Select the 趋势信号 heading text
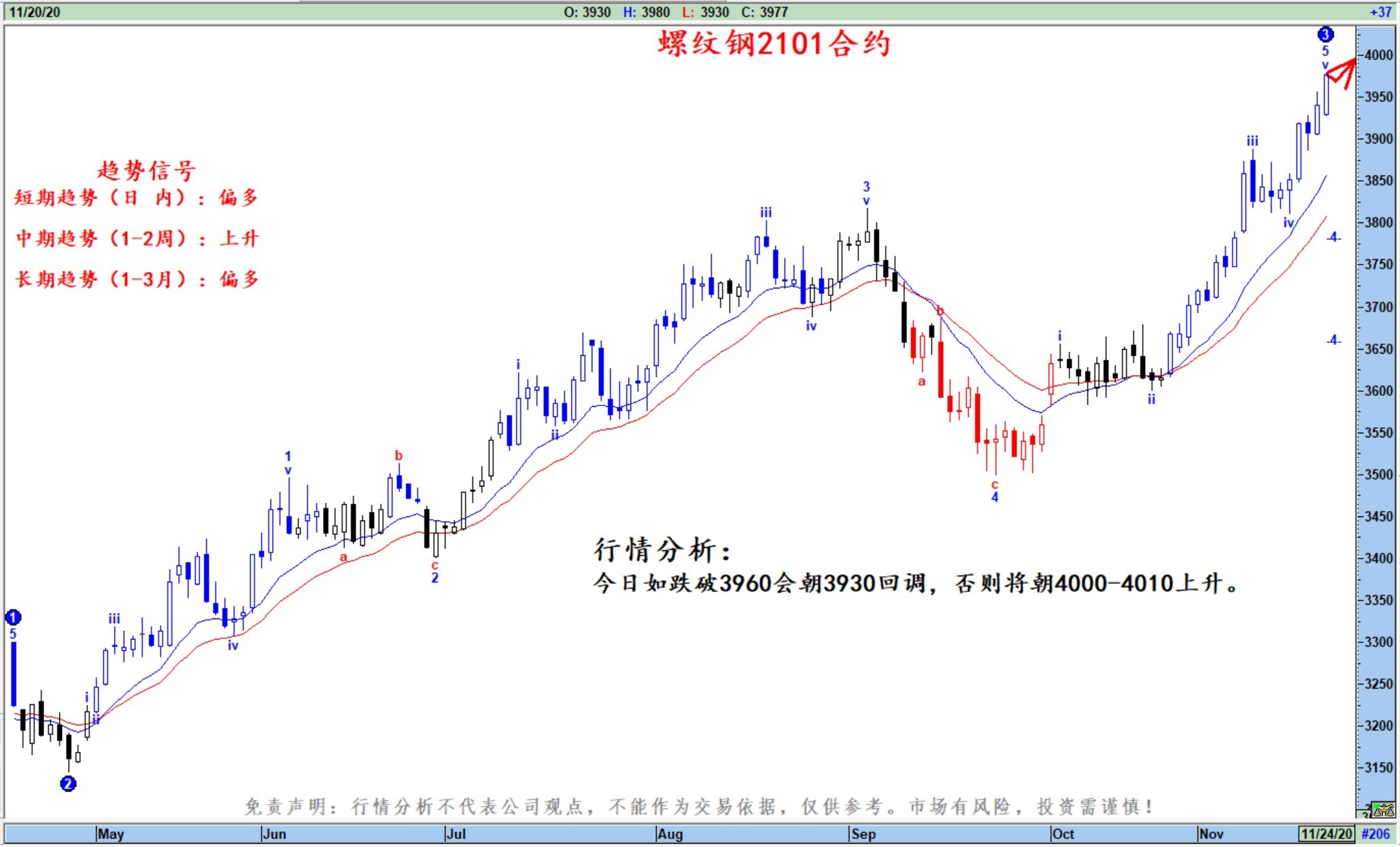Image resolution: width=1400 pixels, height=847 pixels. (146, 170)
